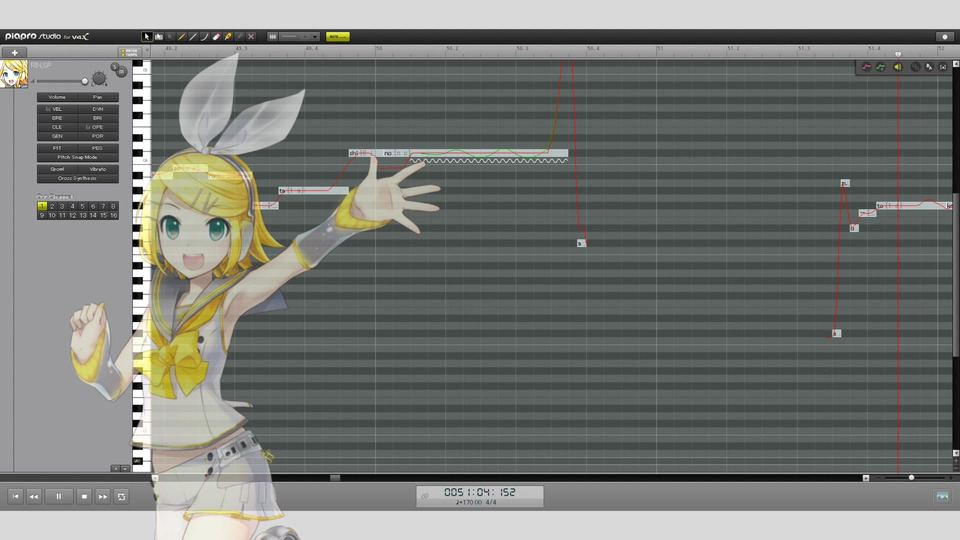Screen dimensions: 960x540
Task: Click the record dot button at top right
Action: pyautogui.click(x=945, y=37)
